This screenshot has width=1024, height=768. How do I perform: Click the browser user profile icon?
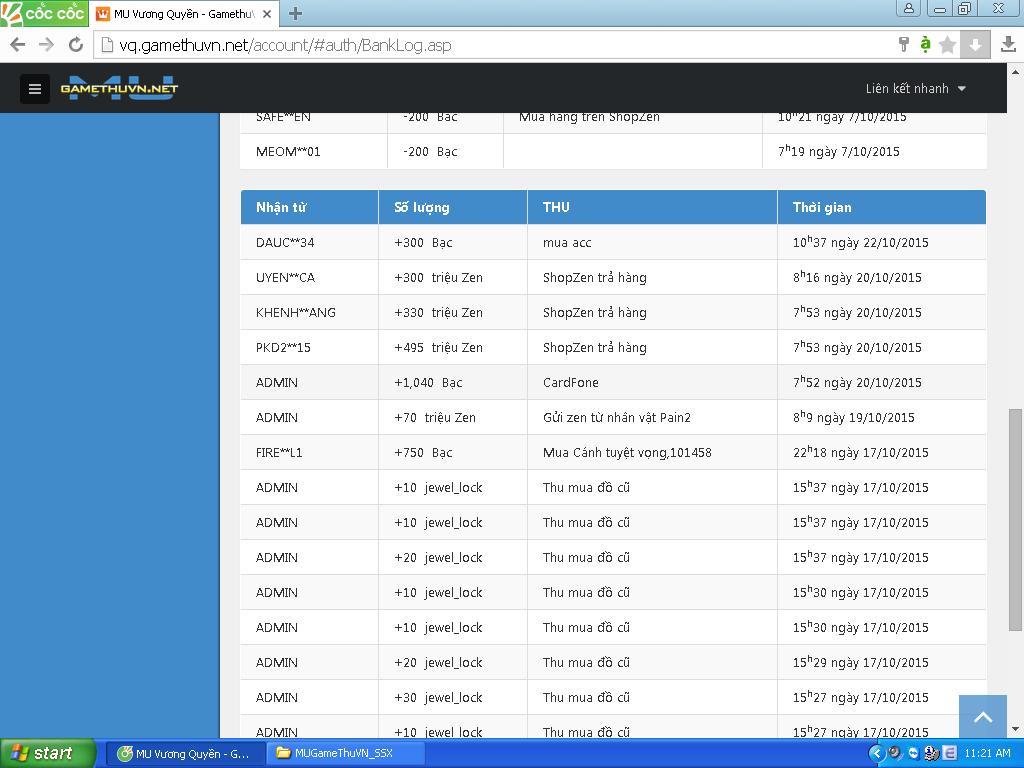tap(909, 8)
